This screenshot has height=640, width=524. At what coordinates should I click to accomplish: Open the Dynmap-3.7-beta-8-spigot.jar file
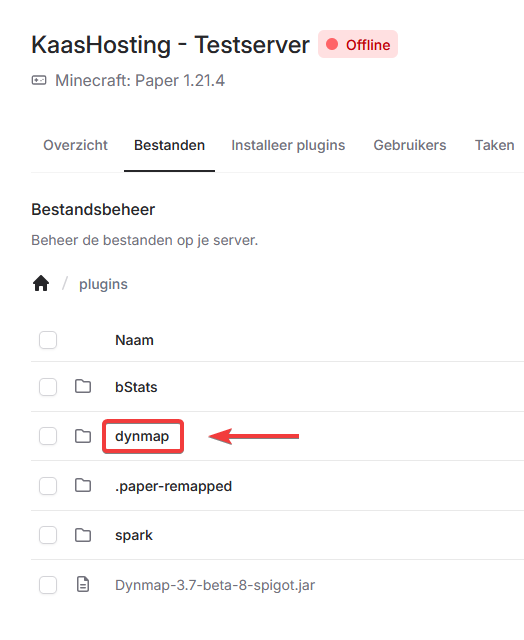click(215, 585)
